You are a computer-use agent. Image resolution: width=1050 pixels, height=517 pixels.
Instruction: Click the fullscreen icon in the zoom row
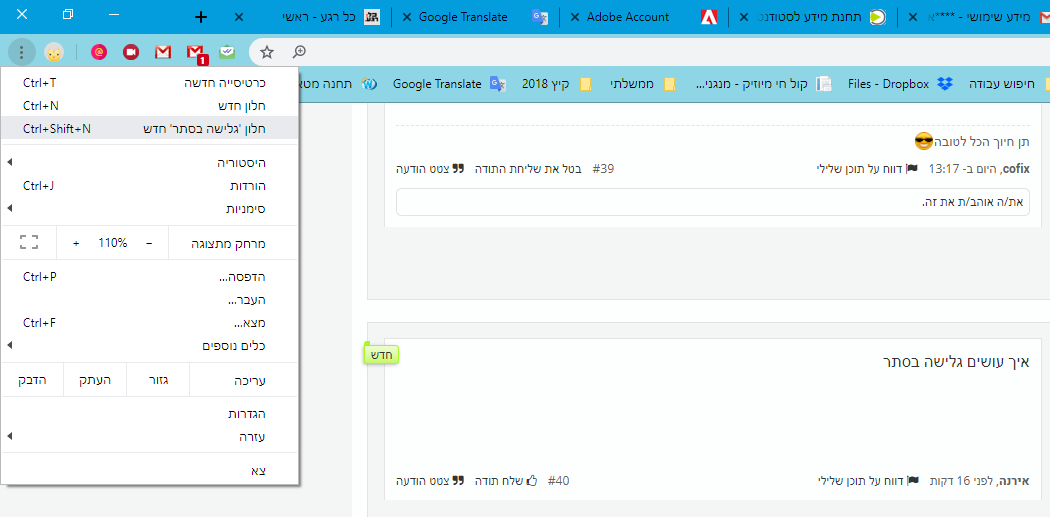coord(29,242)
